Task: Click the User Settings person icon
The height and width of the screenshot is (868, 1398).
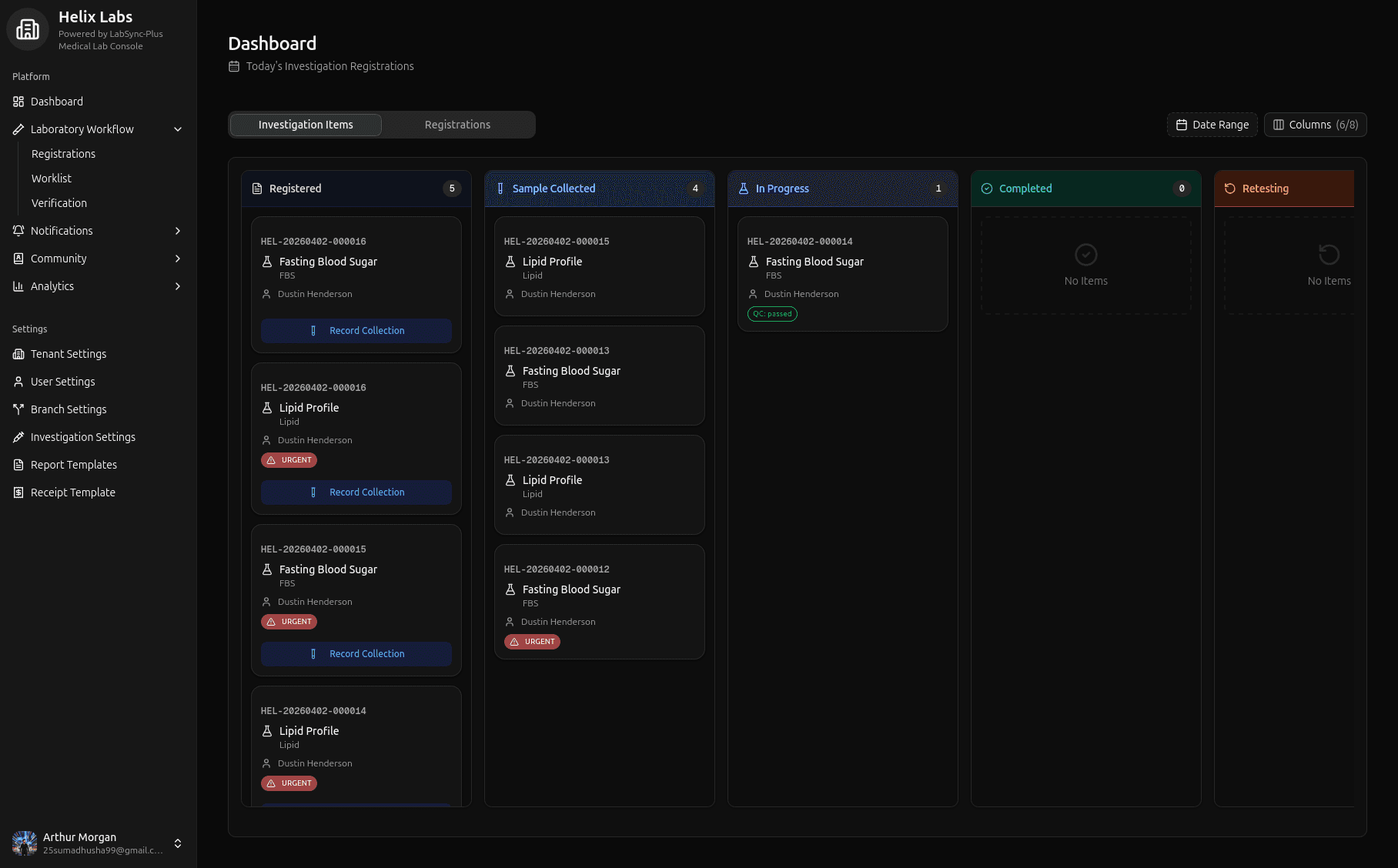Action: (18, 382)
